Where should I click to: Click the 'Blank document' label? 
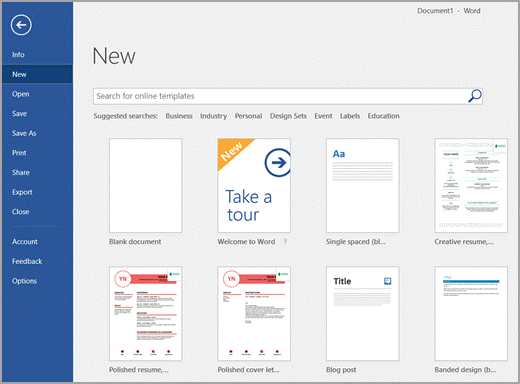click(x=135, y=242)
